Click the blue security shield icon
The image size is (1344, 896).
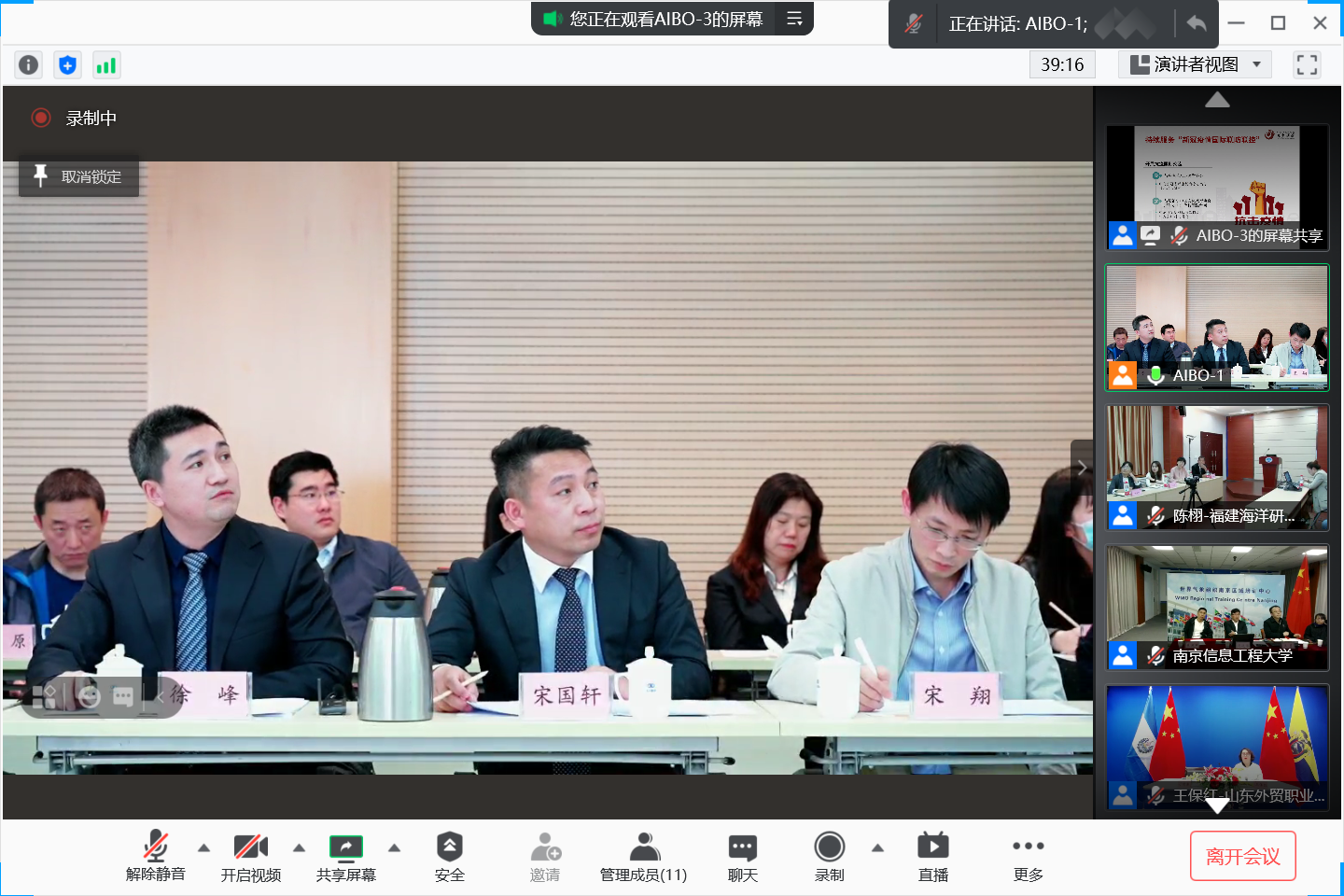(67, 64)
